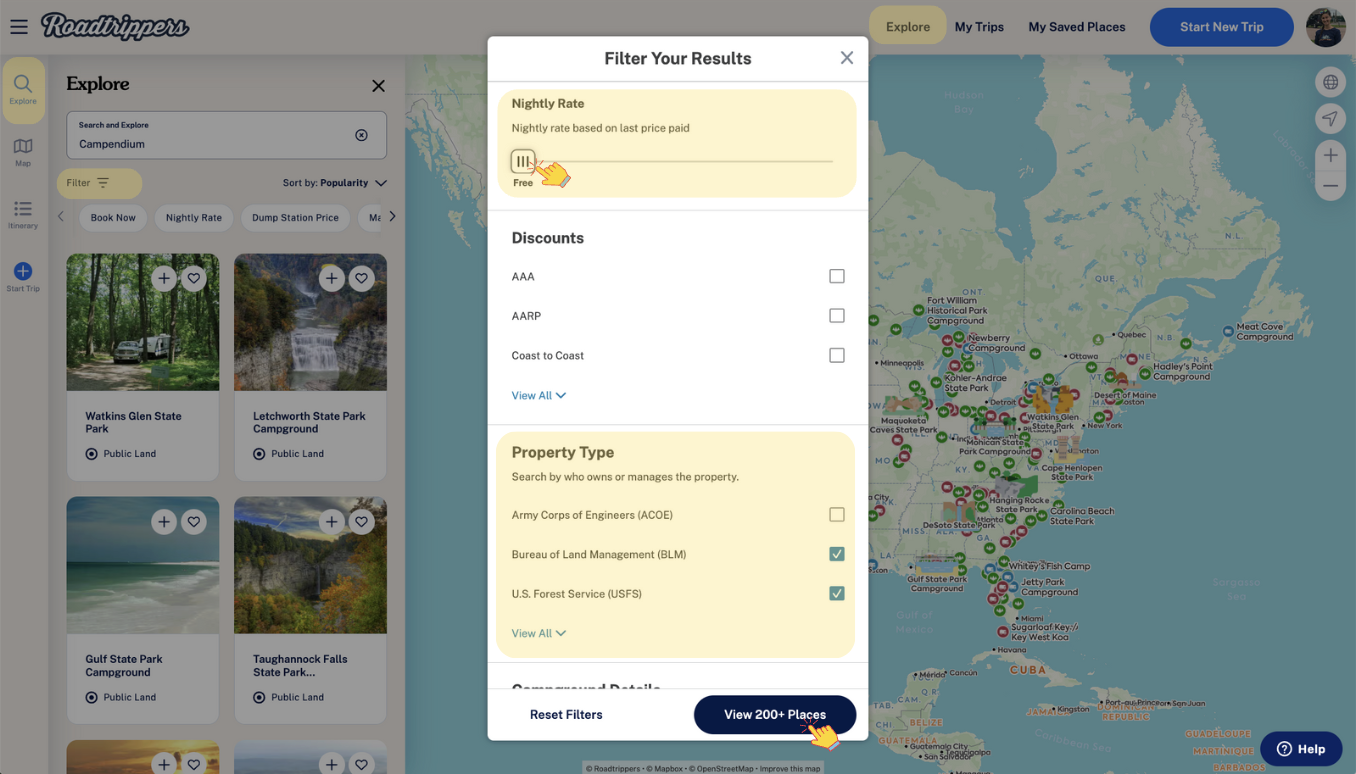Zoom out on the map
Image resolution: width=1356 pixels, height=774 pixels.
(x=1330, y=186)
